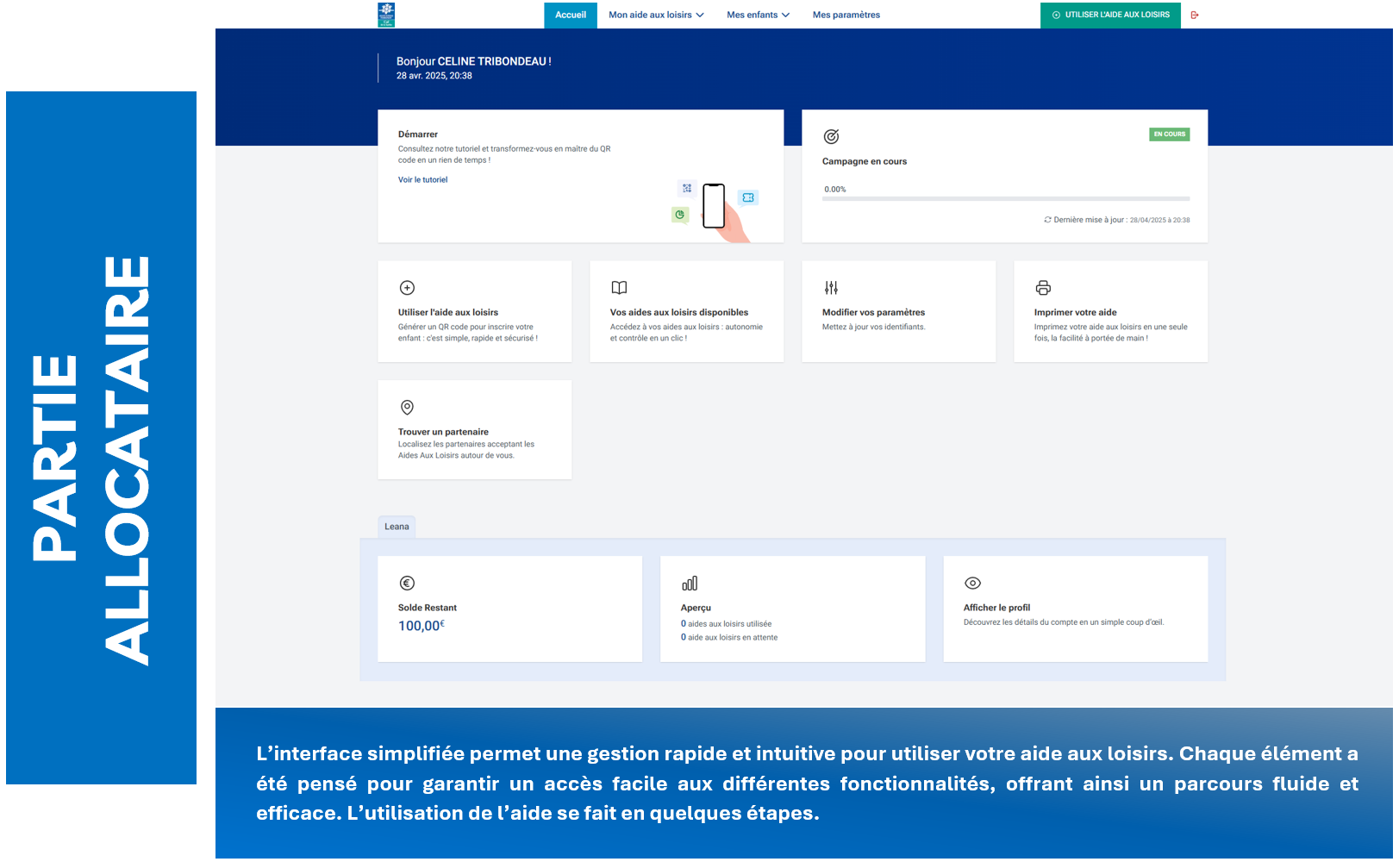Click the map pin icon to find a partner

pos(408,407)
